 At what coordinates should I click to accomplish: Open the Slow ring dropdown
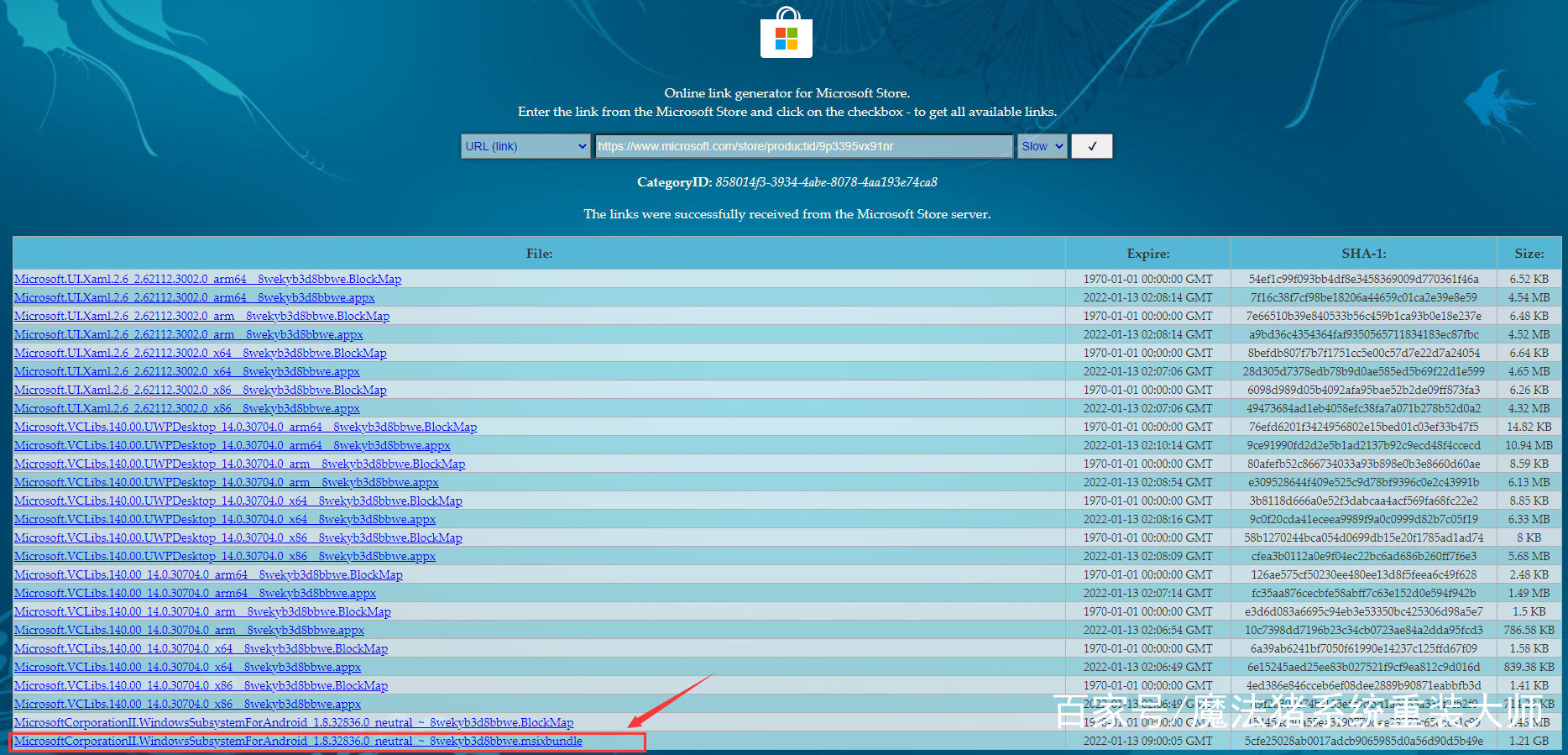[x=1043, y=146]
